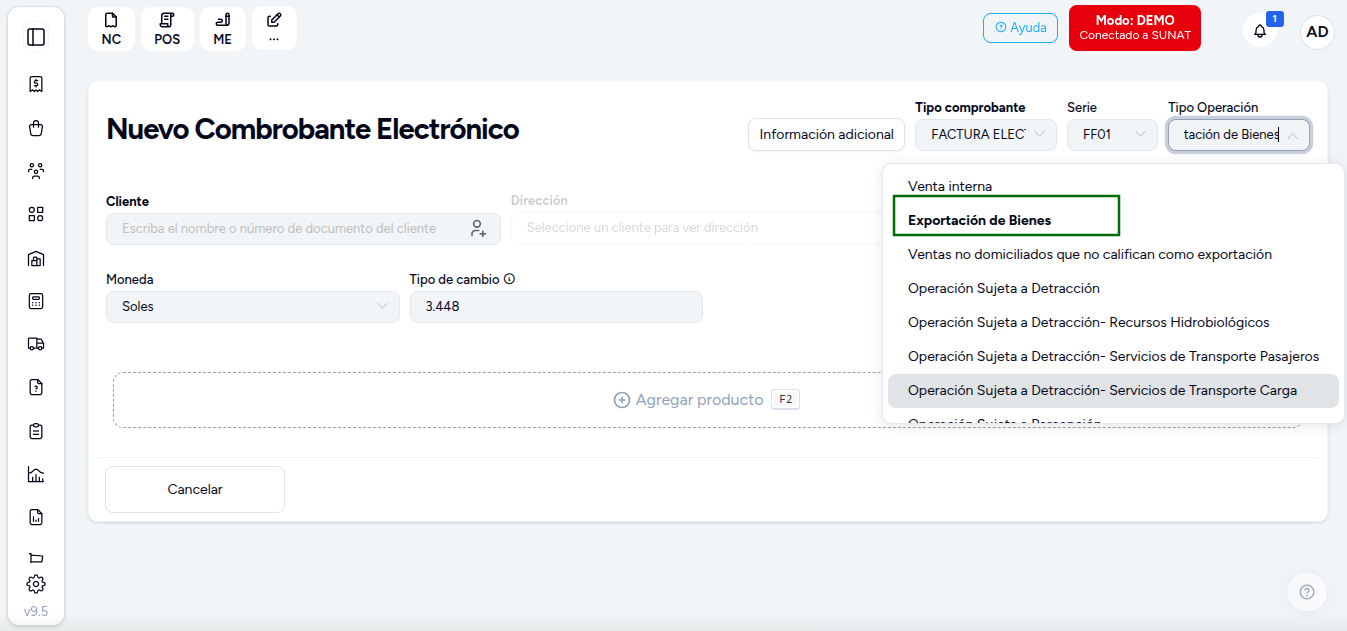Viewport: 1347px width, 631px height.
Task: Open the POS shortcut button
Action: (167, 28)
